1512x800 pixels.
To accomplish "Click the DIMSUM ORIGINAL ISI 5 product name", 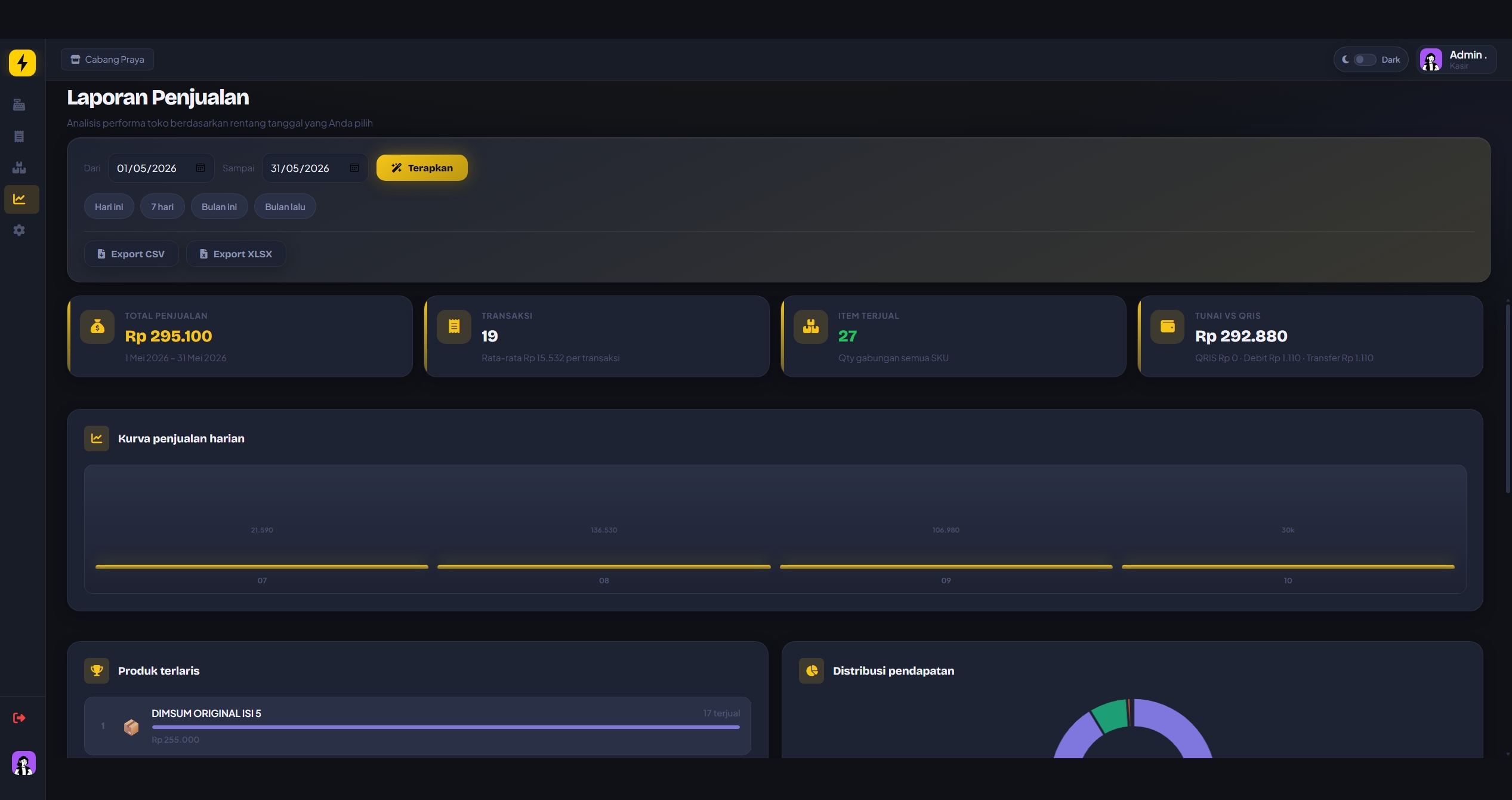I will tap(206, 713).
